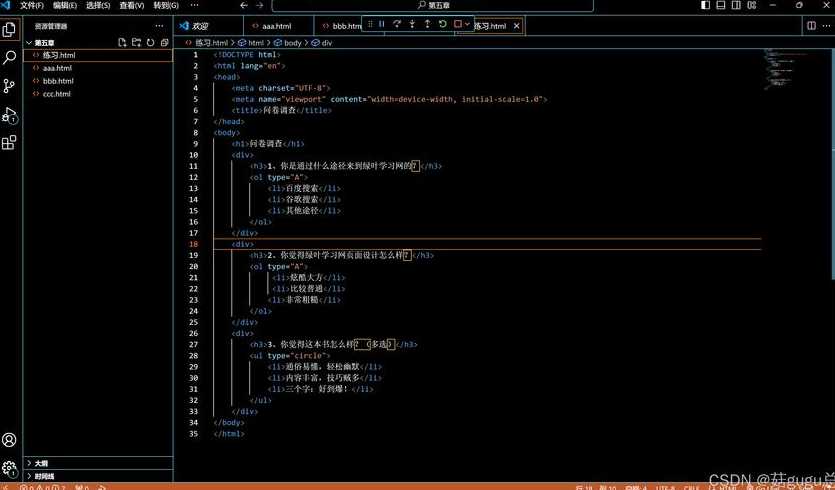
Task: Go back with the navigation arrow
Action: pyautogui.click(x=244, y=5)
